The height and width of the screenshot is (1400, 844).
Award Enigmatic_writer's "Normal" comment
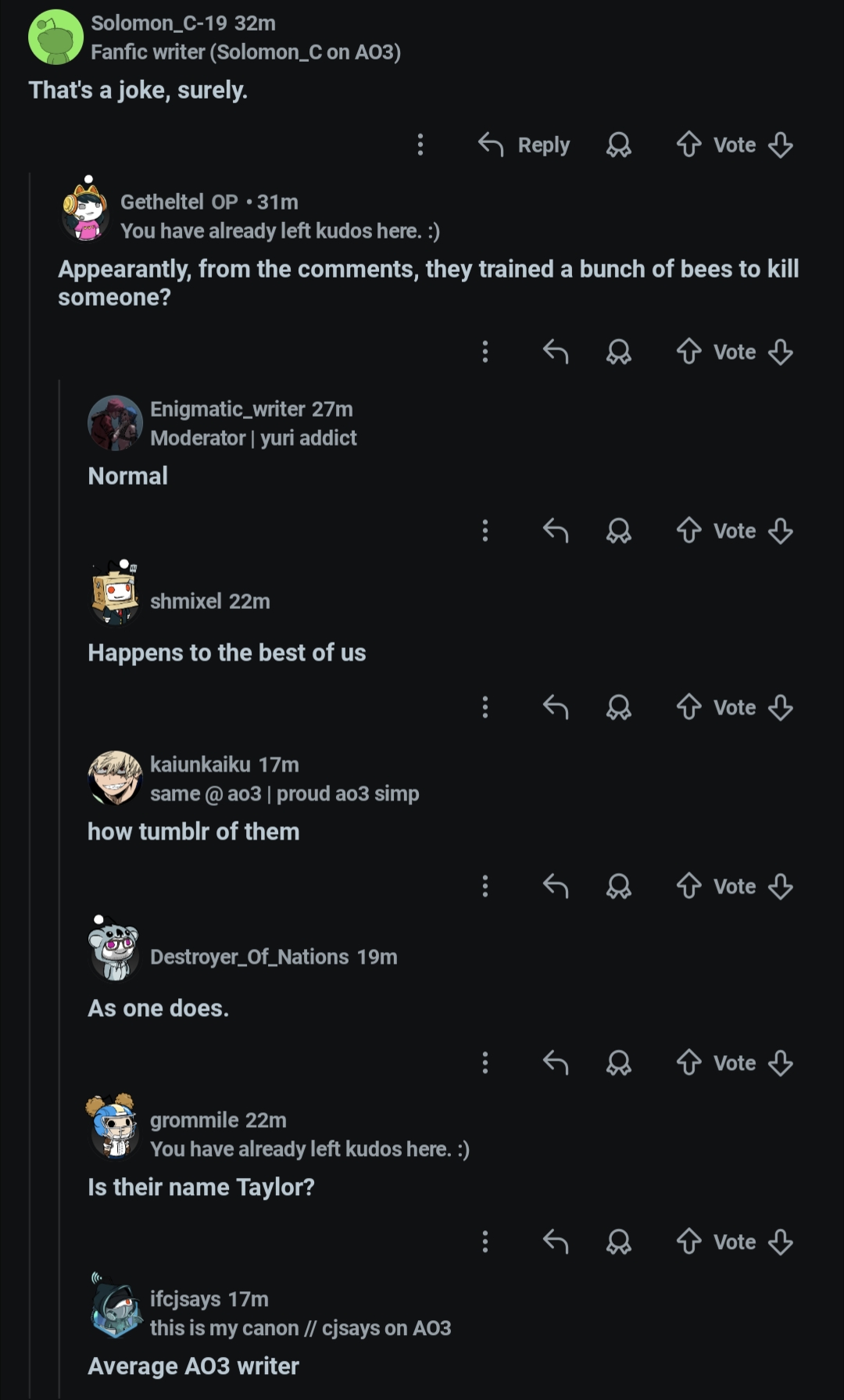[618, 531]
